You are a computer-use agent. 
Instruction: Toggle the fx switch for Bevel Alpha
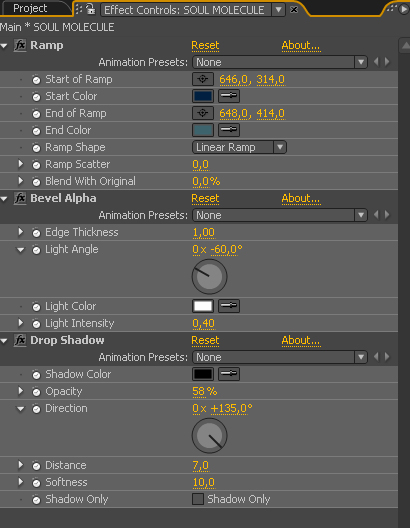[x=20, y=198]
